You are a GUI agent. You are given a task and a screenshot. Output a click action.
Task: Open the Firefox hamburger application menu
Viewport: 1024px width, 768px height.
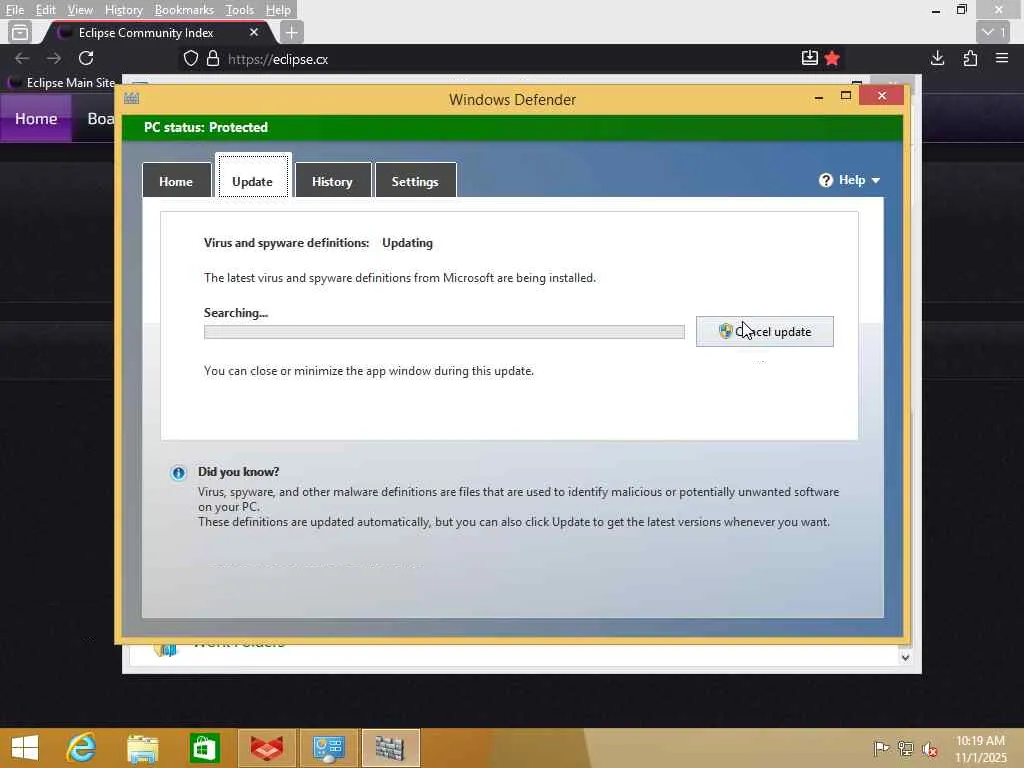pyautogui.click(x=1002, y=58)
